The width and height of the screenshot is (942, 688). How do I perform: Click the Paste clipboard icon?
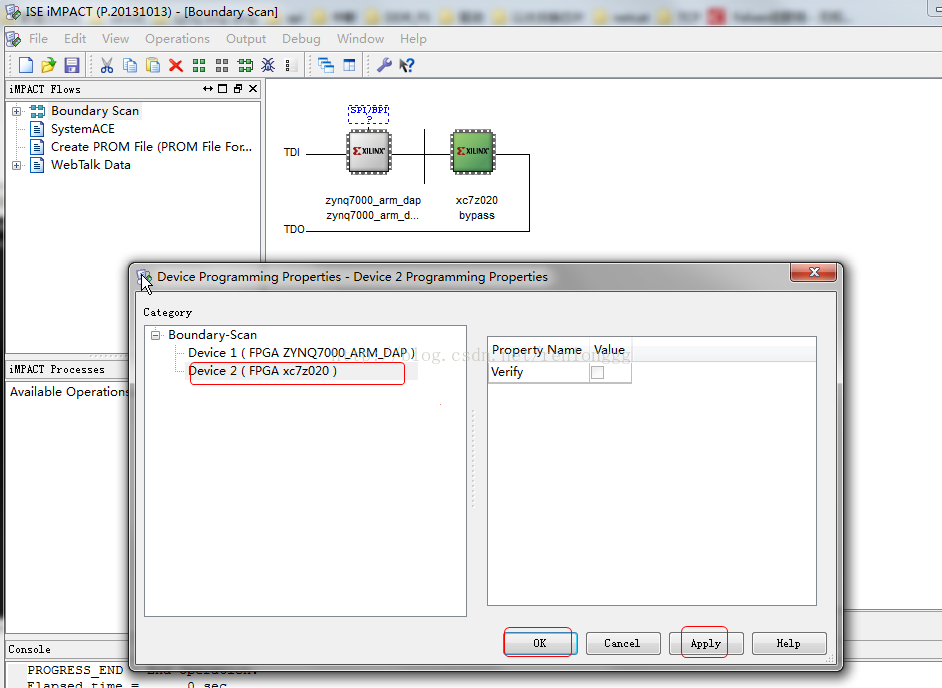[153, 65]
